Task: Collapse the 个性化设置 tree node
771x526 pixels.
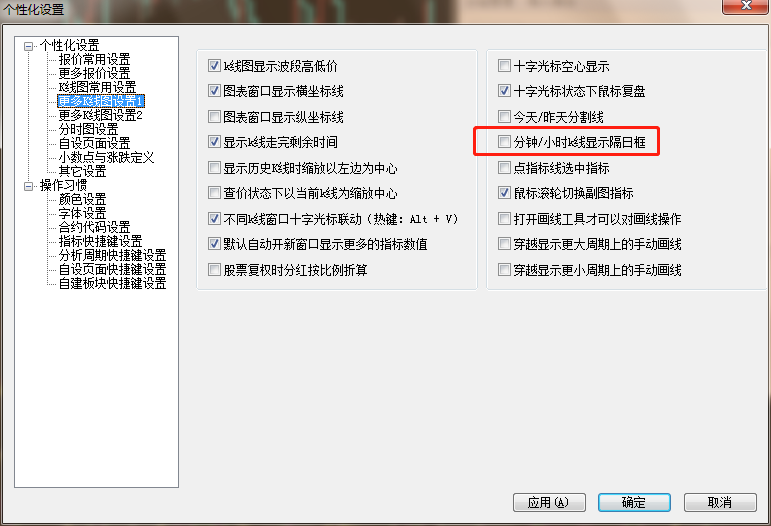Action: 29,46
